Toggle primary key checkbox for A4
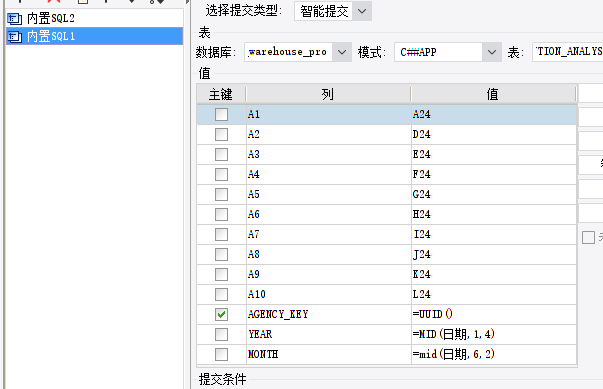603x389 pixels. [x=221, y=174]
